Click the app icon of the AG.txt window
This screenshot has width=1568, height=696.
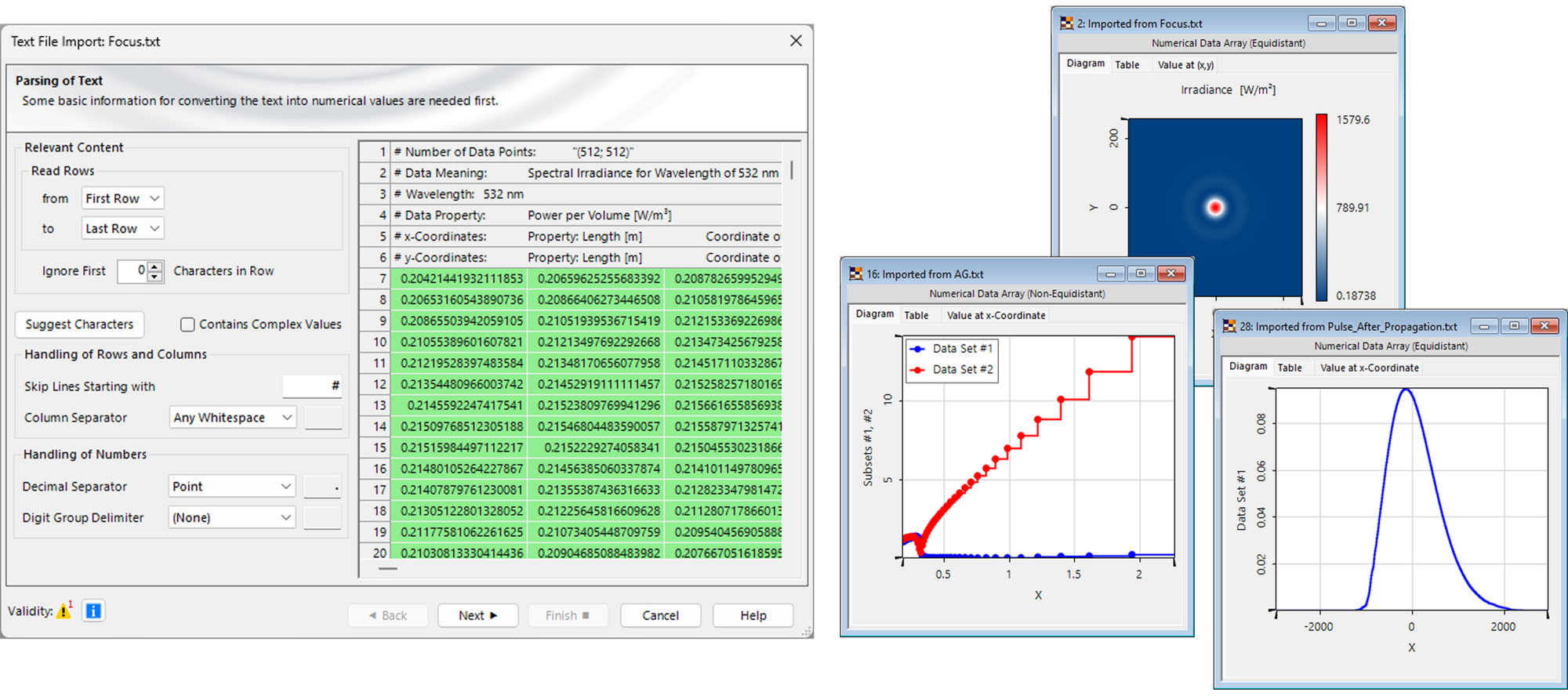pyautogui.click(x=855, y=274)
